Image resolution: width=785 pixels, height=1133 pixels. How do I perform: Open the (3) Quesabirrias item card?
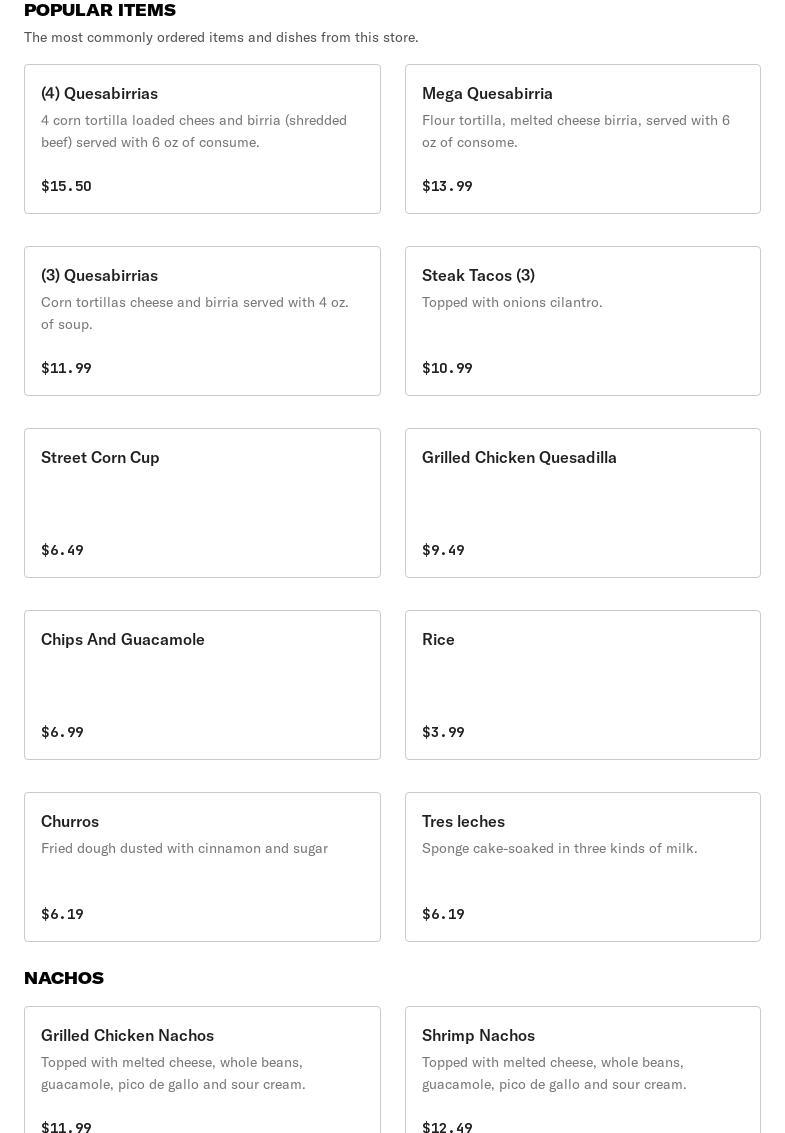pos(202,320)
